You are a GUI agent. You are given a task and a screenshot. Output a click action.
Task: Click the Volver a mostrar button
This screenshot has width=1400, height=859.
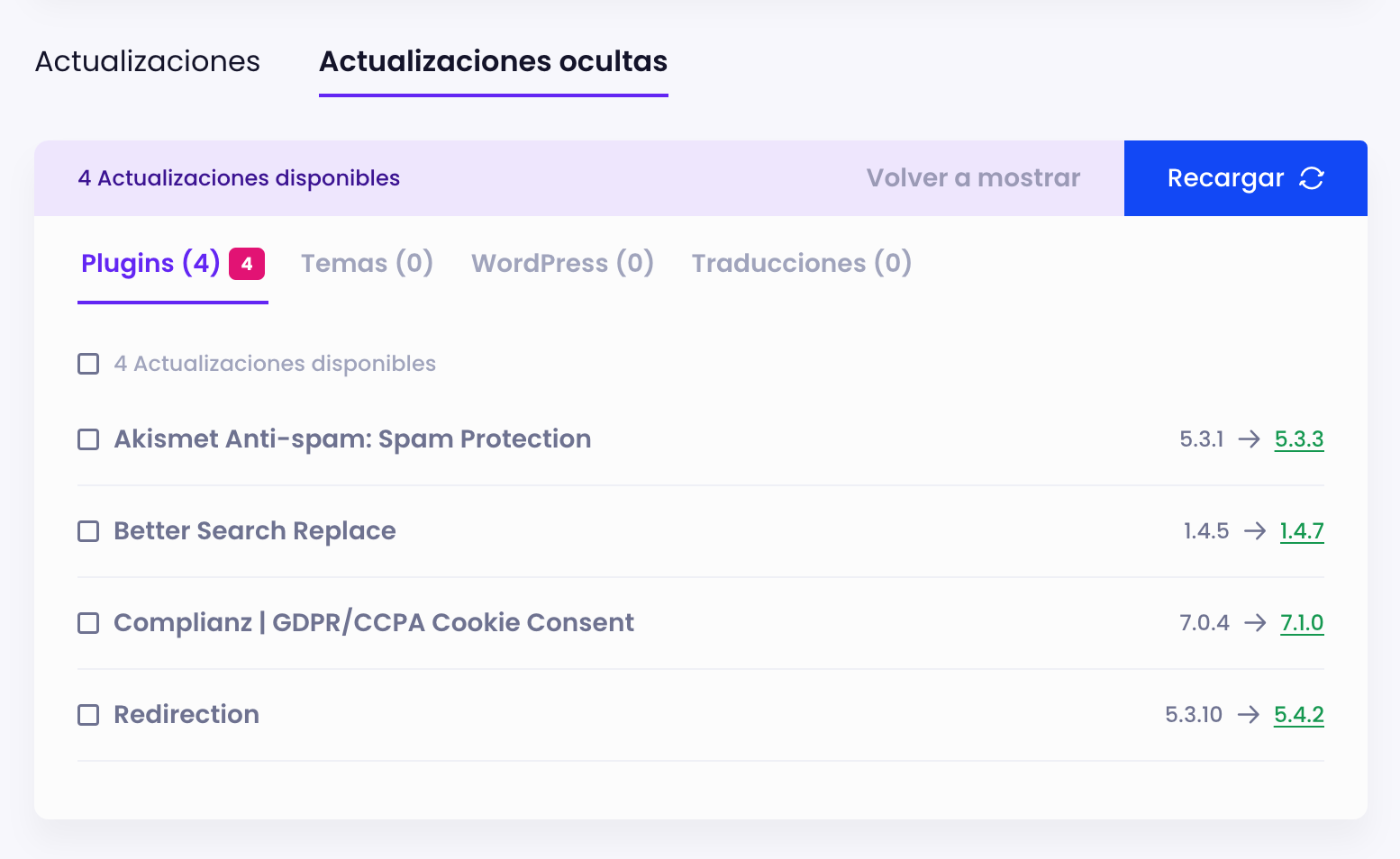973,178
